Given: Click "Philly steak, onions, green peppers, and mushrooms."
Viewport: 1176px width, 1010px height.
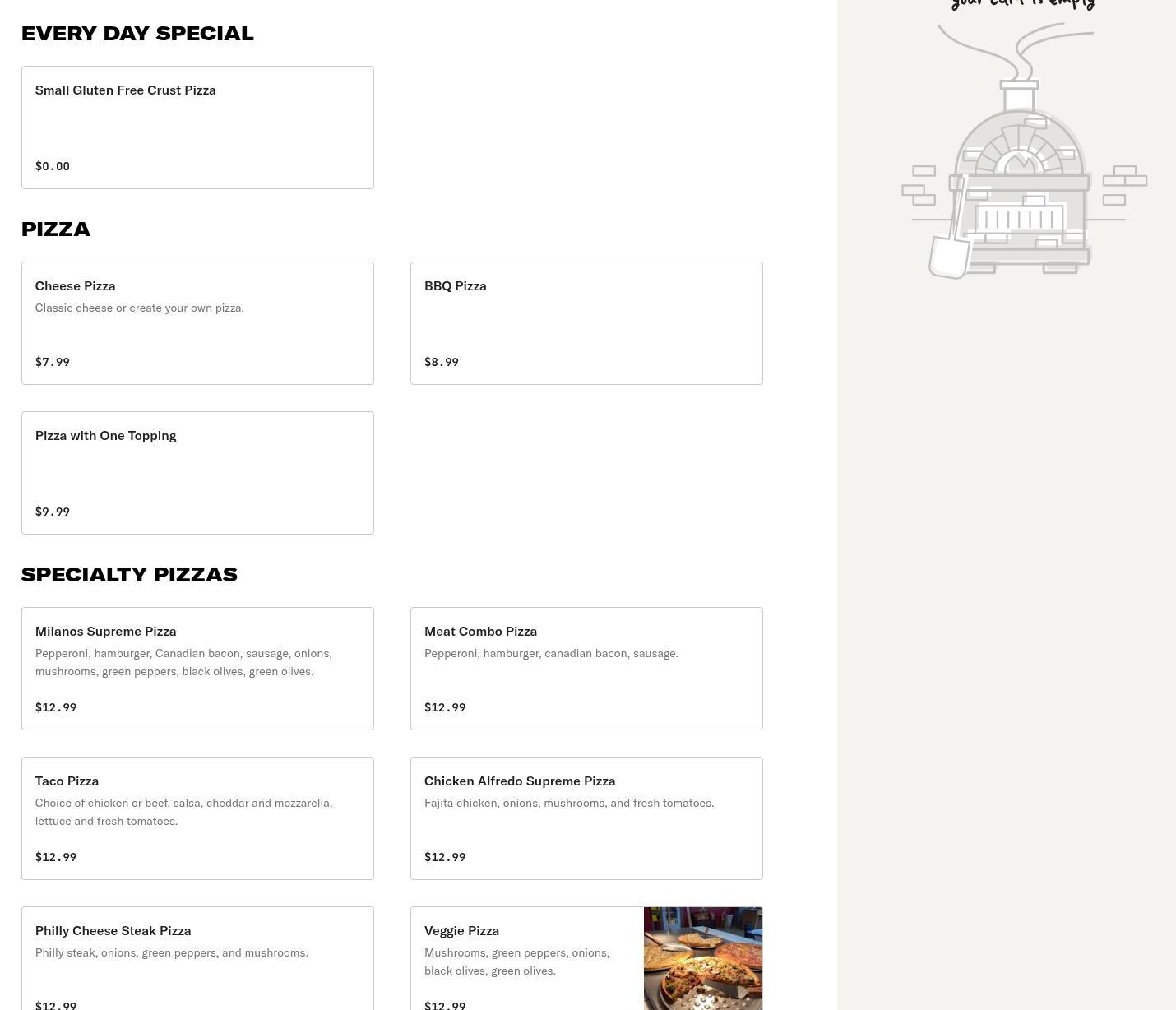Looking at the screenshot, I should tap(172, 952).
